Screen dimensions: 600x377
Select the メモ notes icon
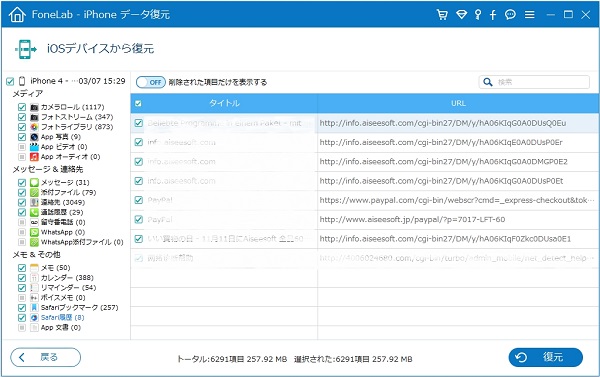coord(34,268)
